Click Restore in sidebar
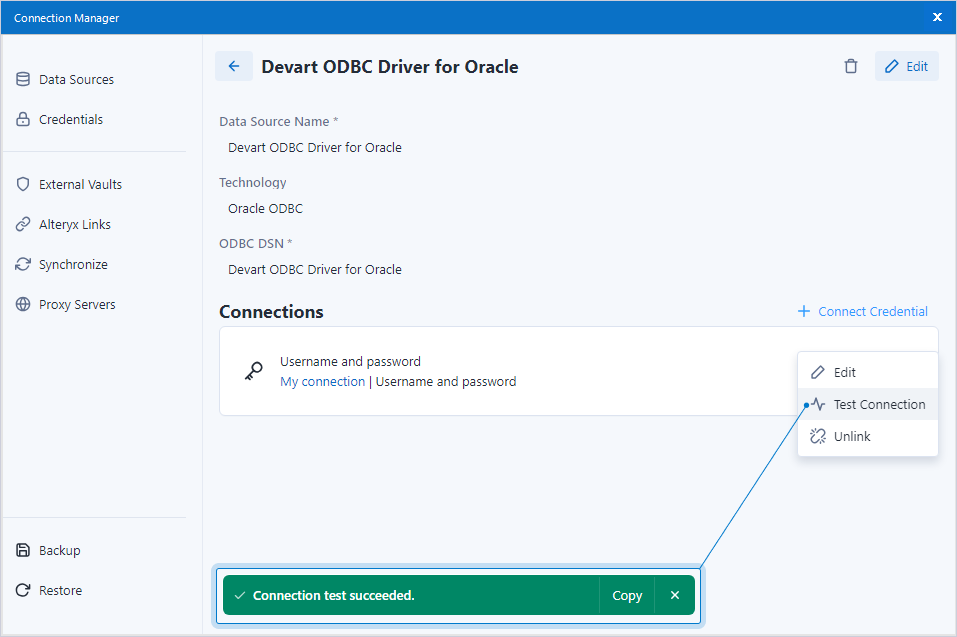Screen dimensions: 957x637 click(60, 590)
